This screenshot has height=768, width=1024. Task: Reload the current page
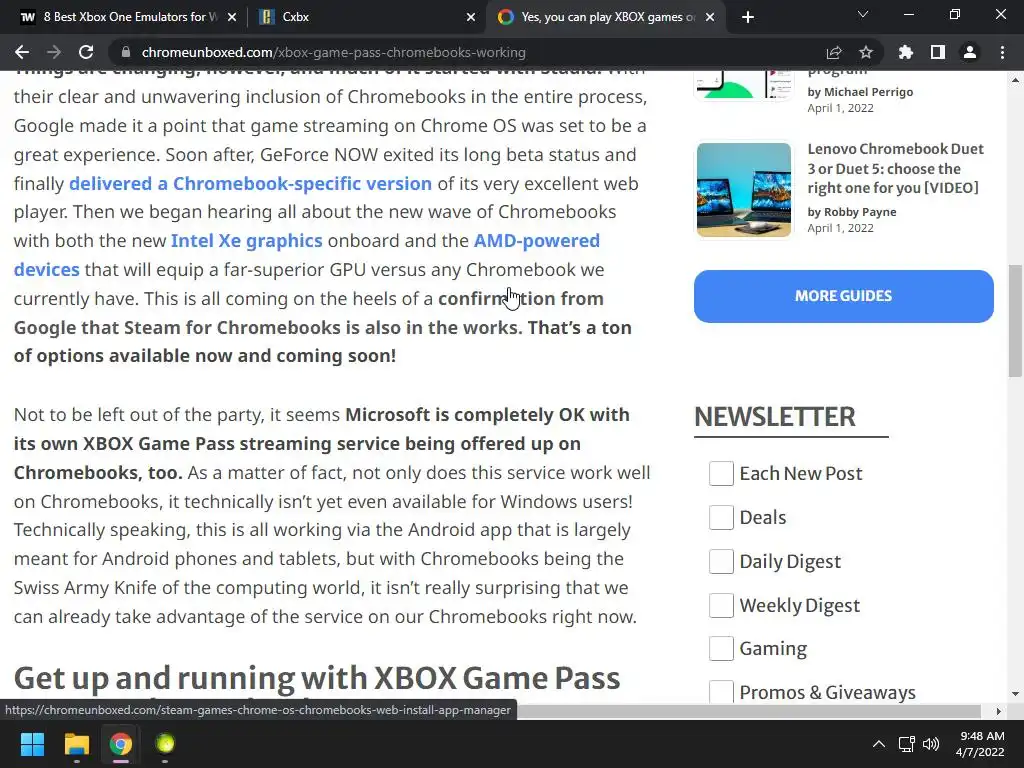click(x=86, y=52)
